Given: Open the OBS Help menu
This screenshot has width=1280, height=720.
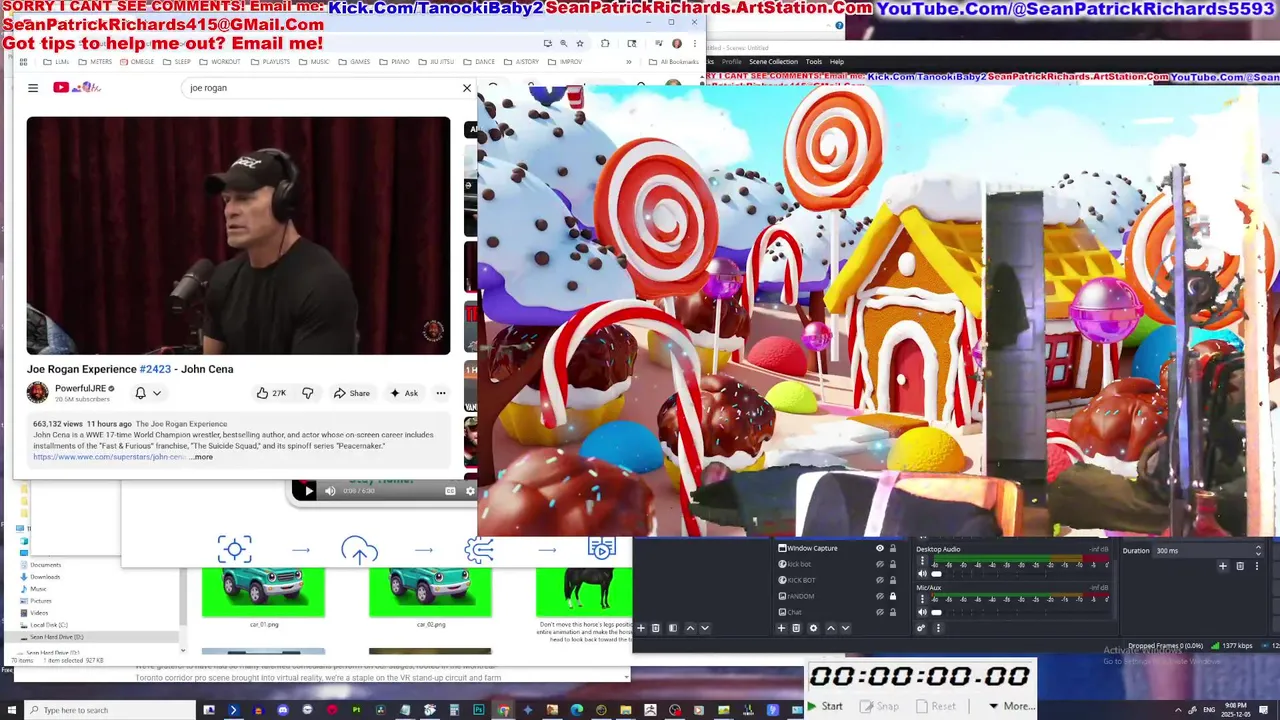Looking at the screenshot, I should pyautogui.click(x=836, y=62).
